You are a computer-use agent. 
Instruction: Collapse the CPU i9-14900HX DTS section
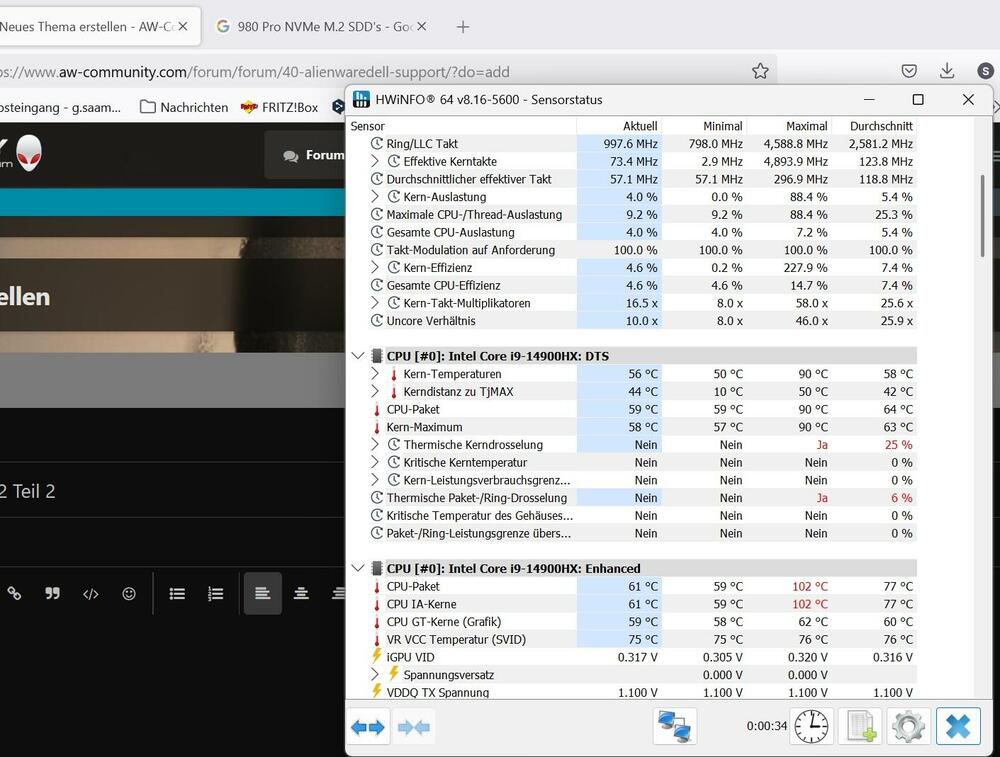coord(359,356)
